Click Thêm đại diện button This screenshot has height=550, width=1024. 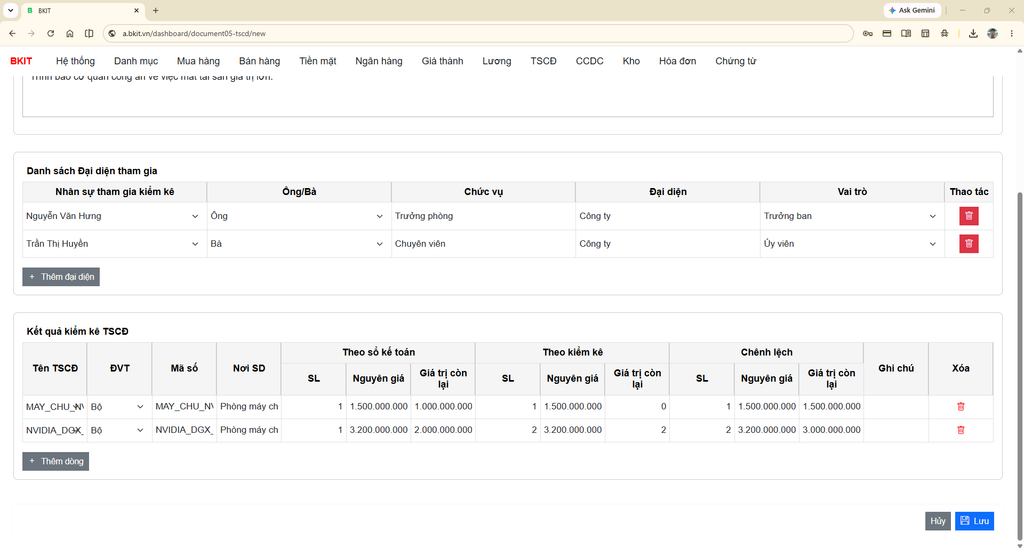tap(61, 277)
